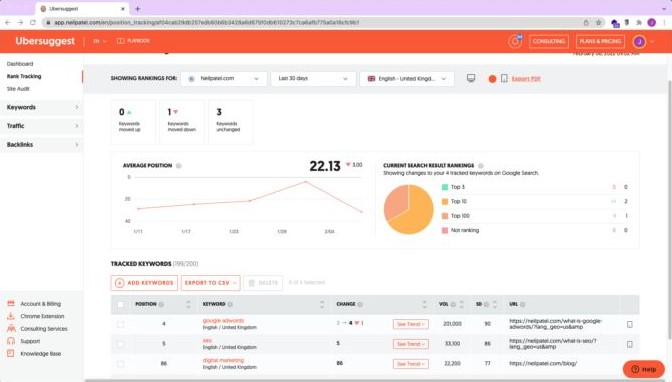Switch to mobile rankings icon

504,78
